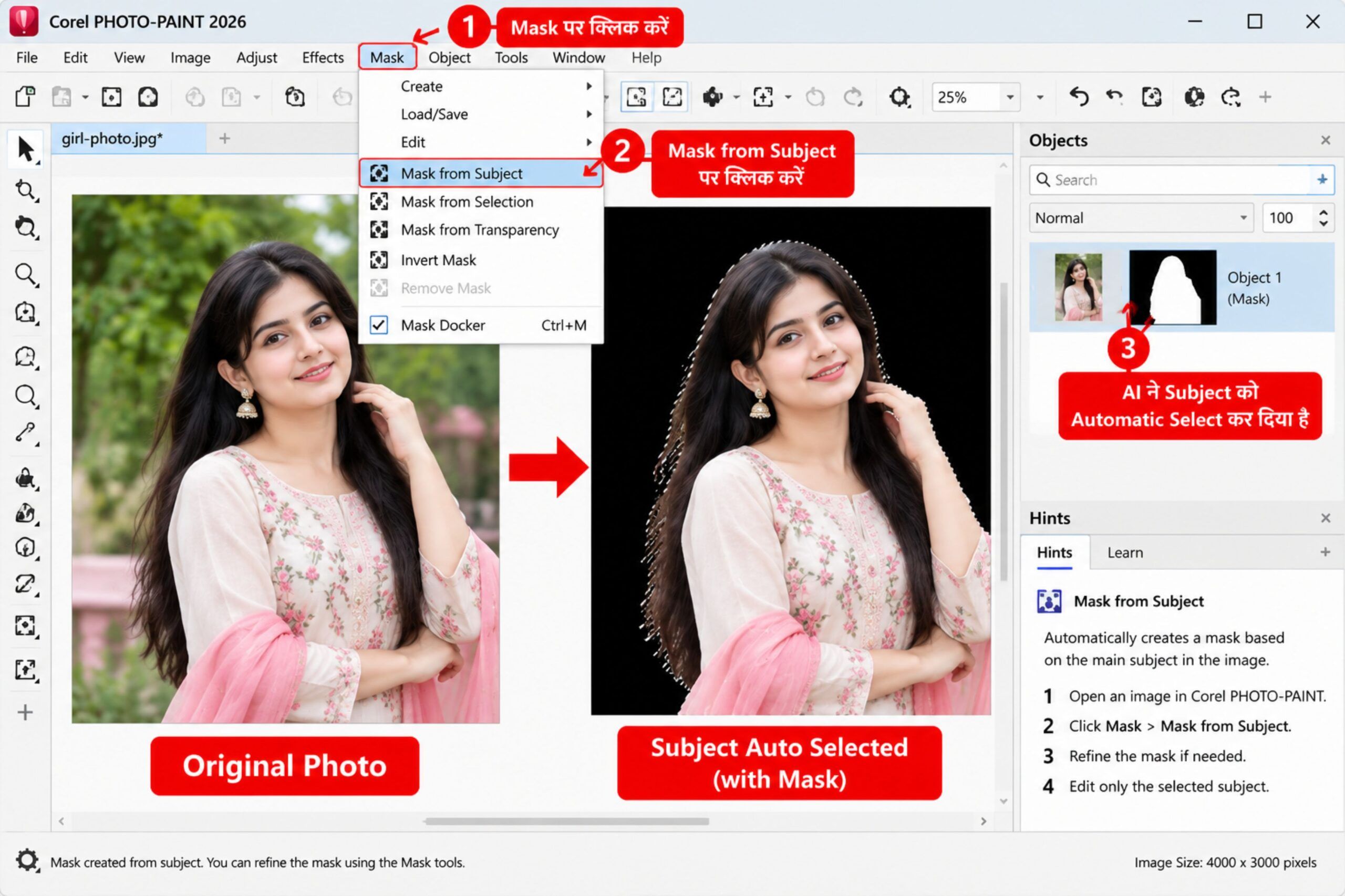Open the Object menu

(449, 57)
